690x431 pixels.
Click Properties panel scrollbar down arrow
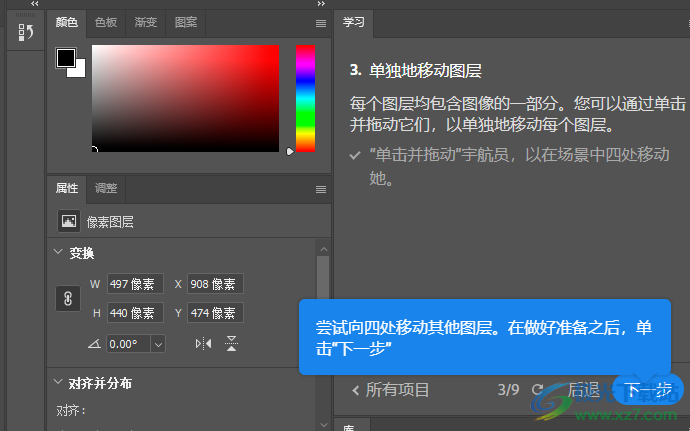click(x=324, y=425)
